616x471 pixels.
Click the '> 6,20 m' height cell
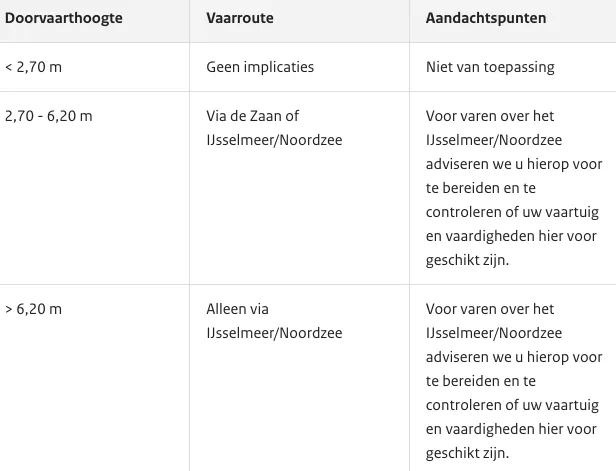point(33,309)
